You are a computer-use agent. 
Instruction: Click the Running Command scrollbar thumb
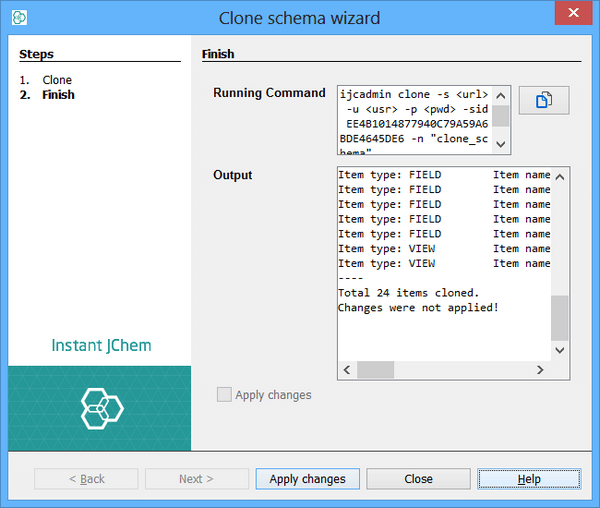(500, 115)
